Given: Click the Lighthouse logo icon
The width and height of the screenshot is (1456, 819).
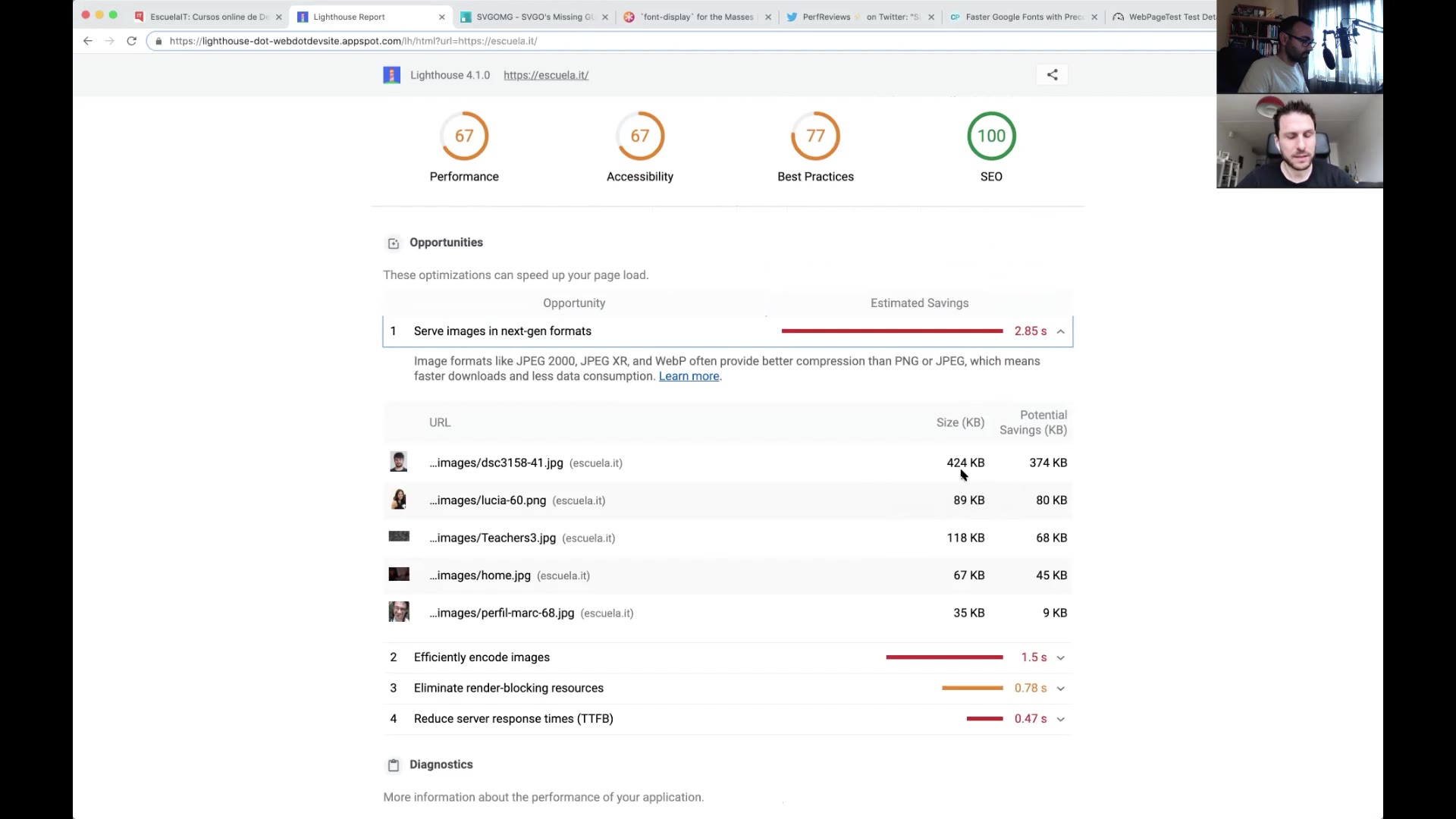Looking at the screenshot, I should tap(391, 75).
